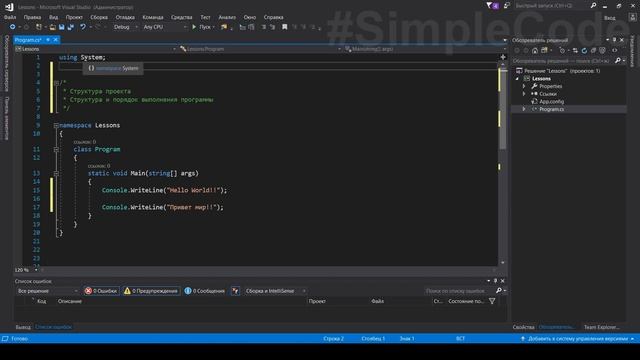Close the Program.cs tab

[x=56, y=40]
